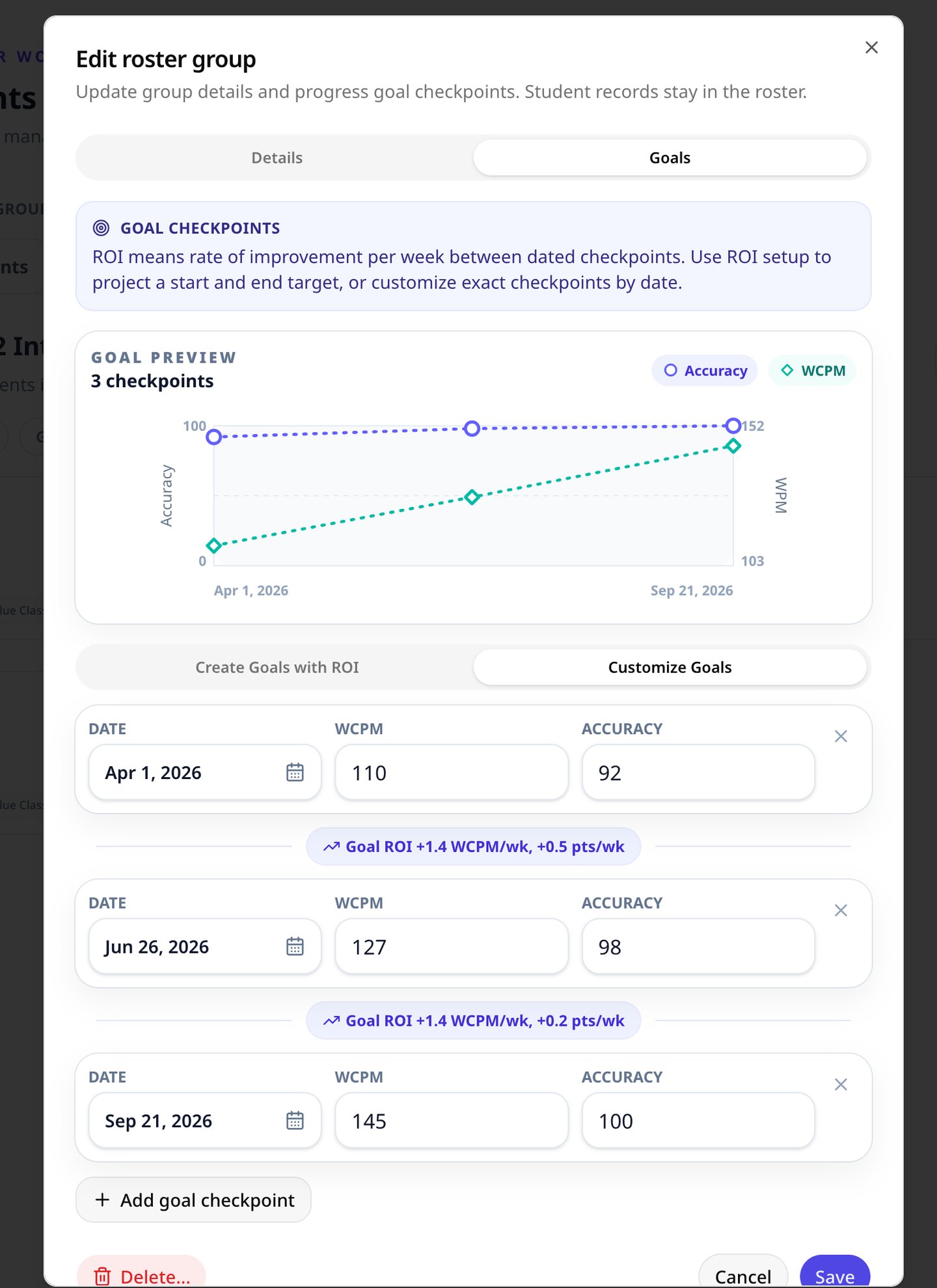Viewport: 937px width, 1288px height.
Task: Remove the Apr 1, 2026 checkpoint row
Action: point(841,736)
